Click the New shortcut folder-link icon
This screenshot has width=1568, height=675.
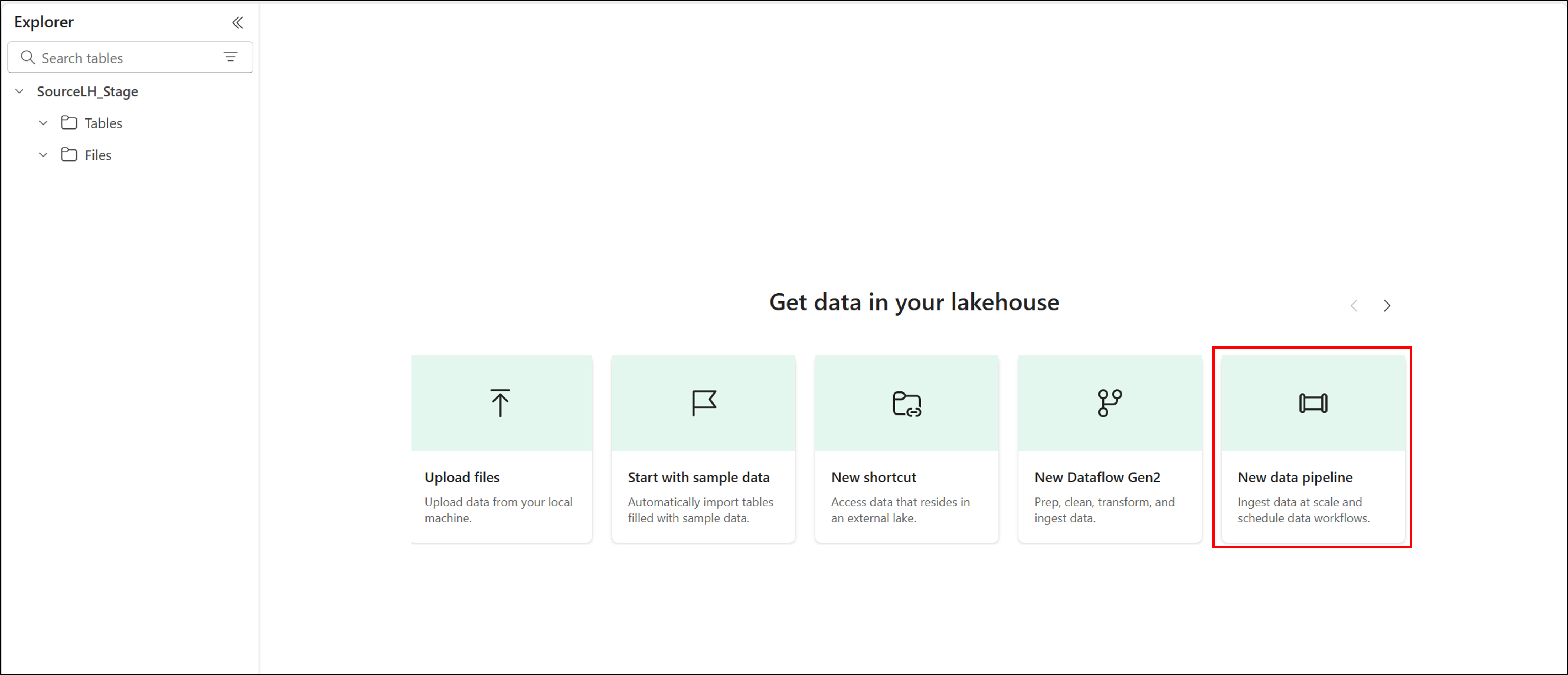coord(906,404)
